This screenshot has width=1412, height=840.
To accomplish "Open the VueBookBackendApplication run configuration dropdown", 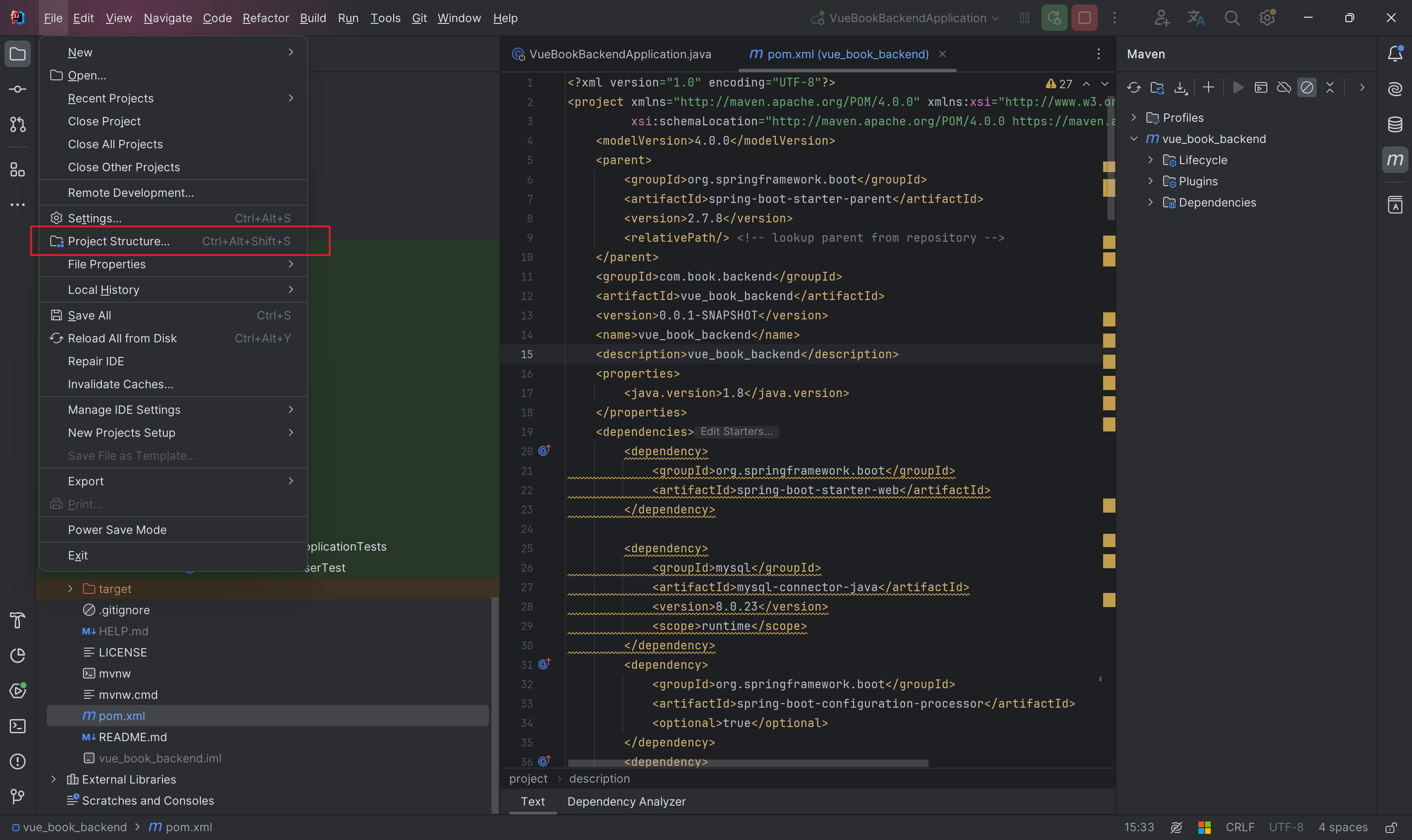I will [907, 18].
